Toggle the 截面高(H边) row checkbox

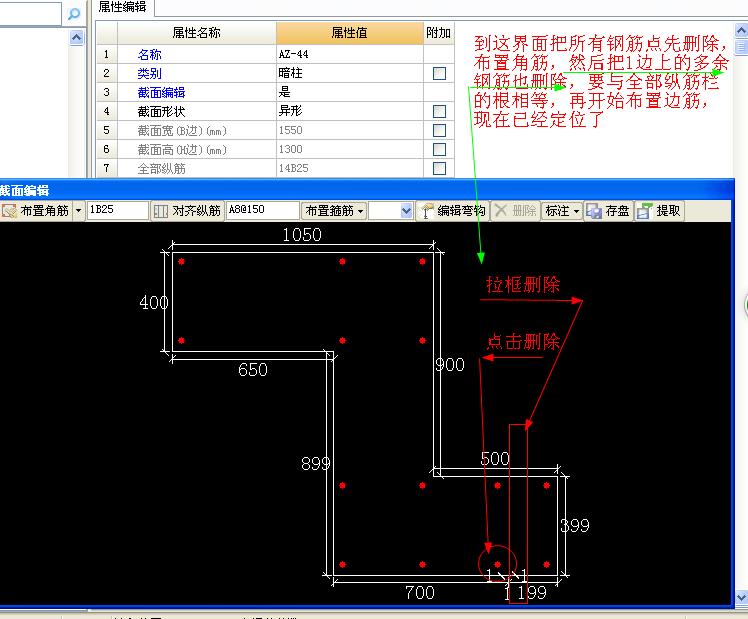tap(439, 149)
